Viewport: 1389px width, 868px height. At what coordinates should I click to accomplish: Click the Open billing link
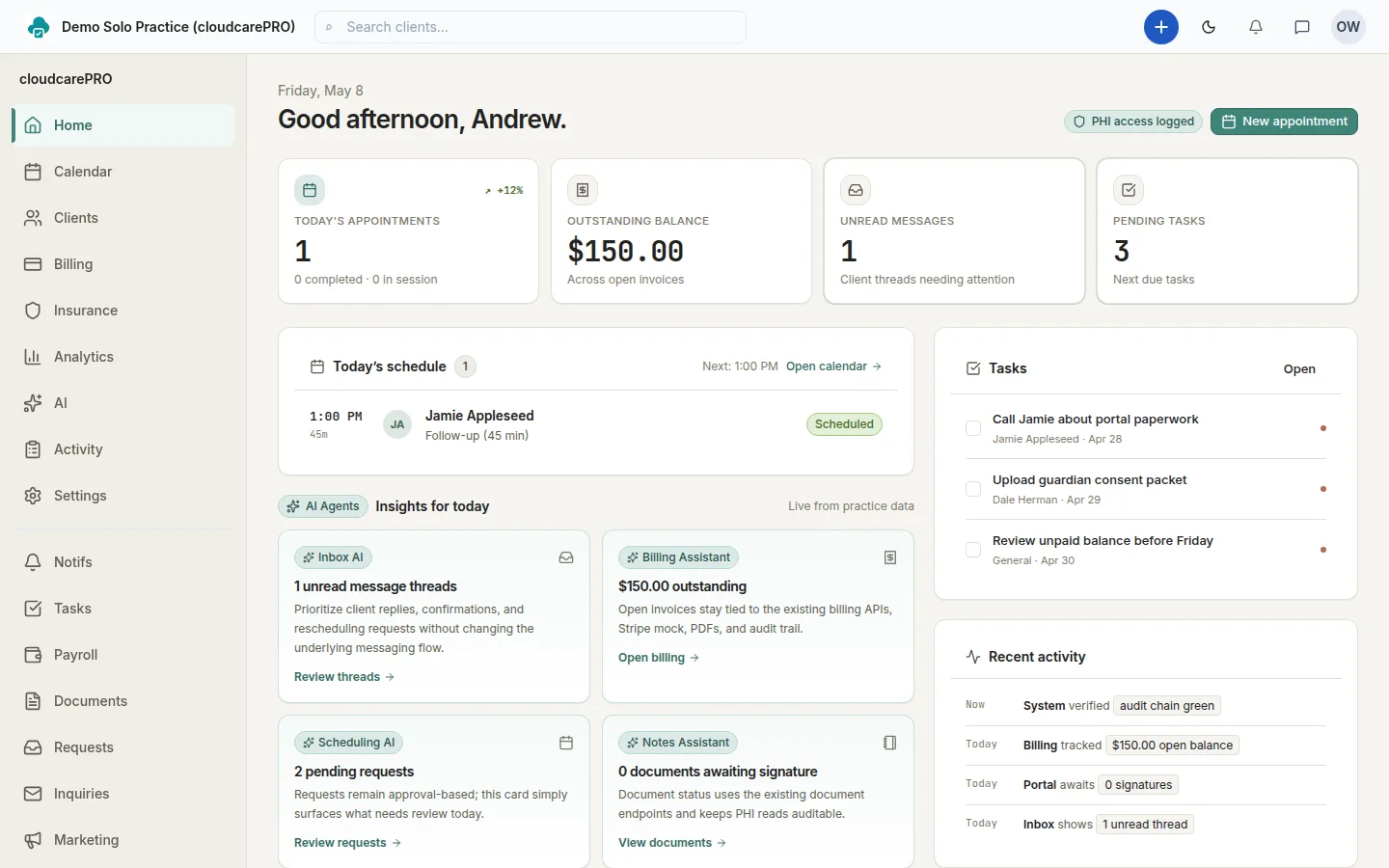pos(659,658)
